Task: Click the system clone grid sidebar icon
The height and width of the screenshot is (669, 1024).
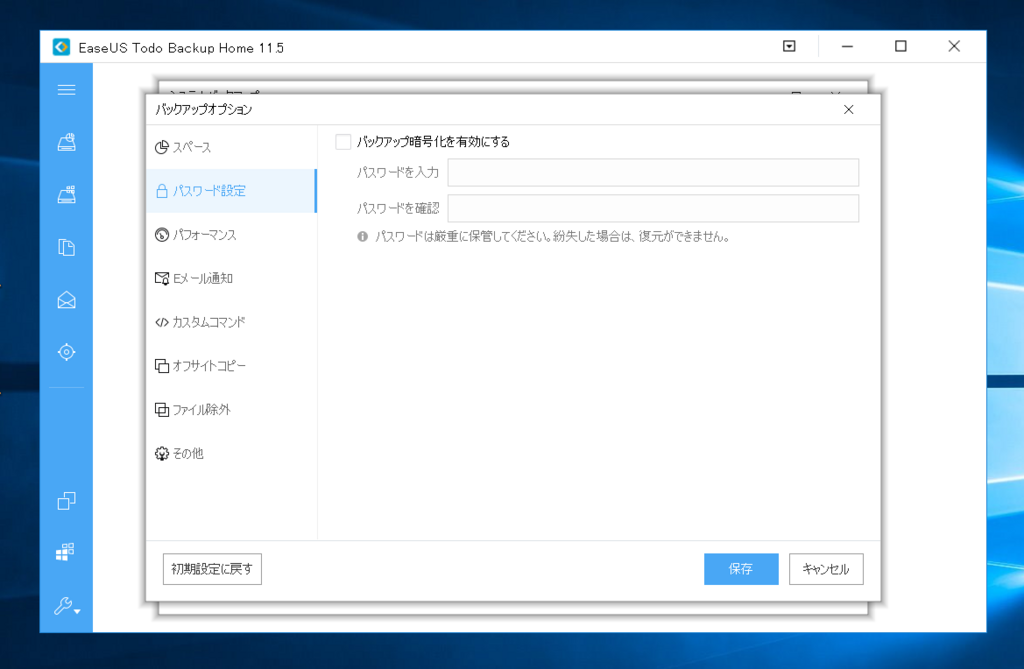Action: (65, 552)
